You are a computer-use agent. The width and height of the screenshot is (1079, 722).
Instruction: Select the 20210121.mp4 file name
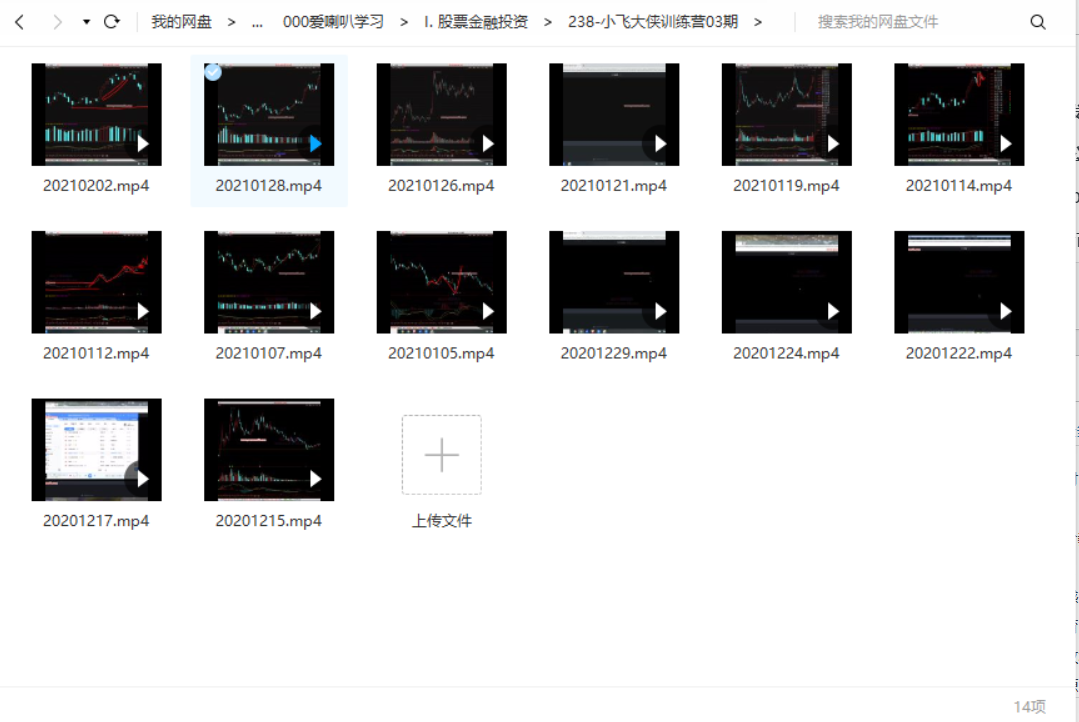click(615, 186)
